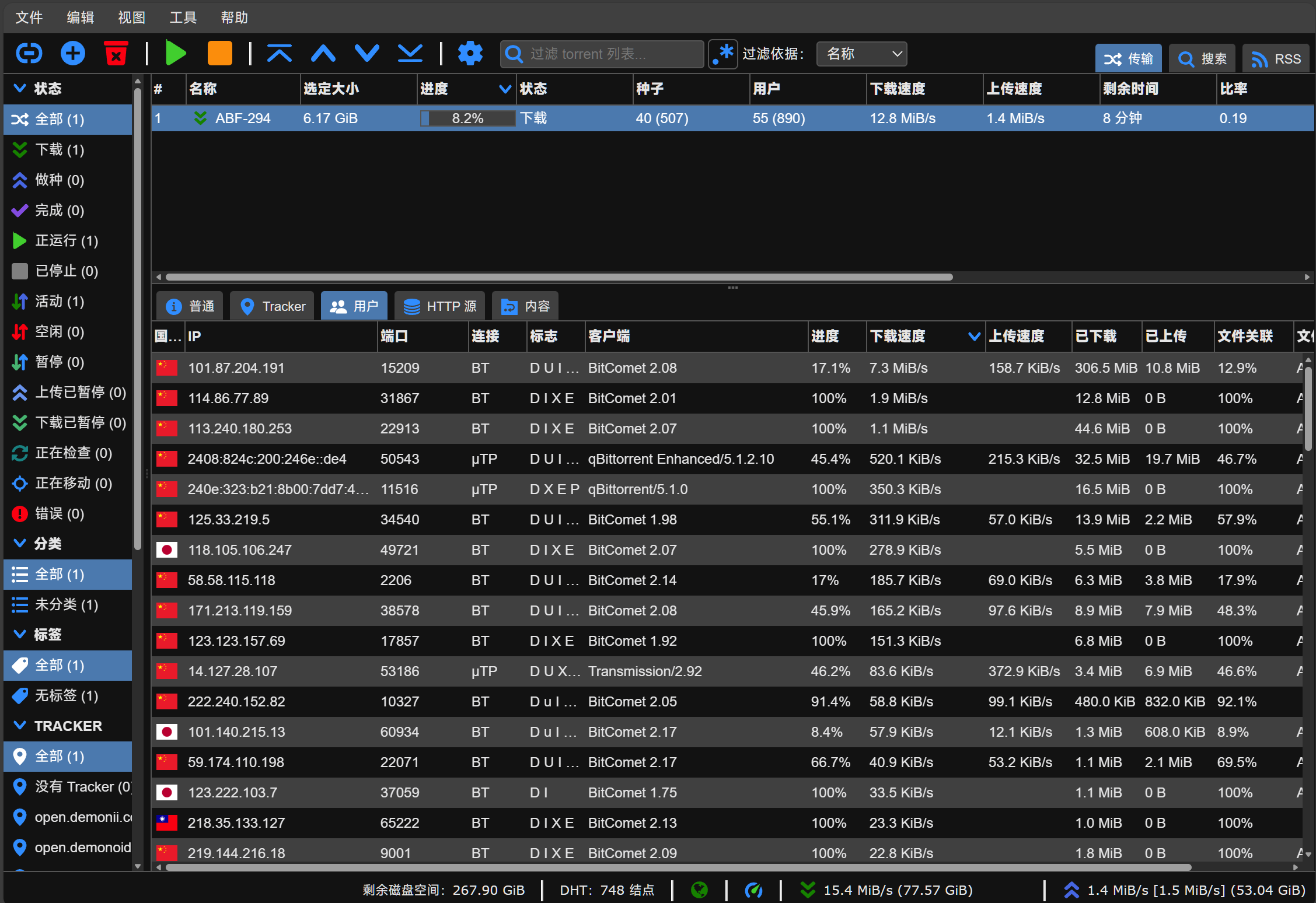This screenshot has height=903, width=1316.
Task: Open the settings gear icon
Action: click(470, 54)
